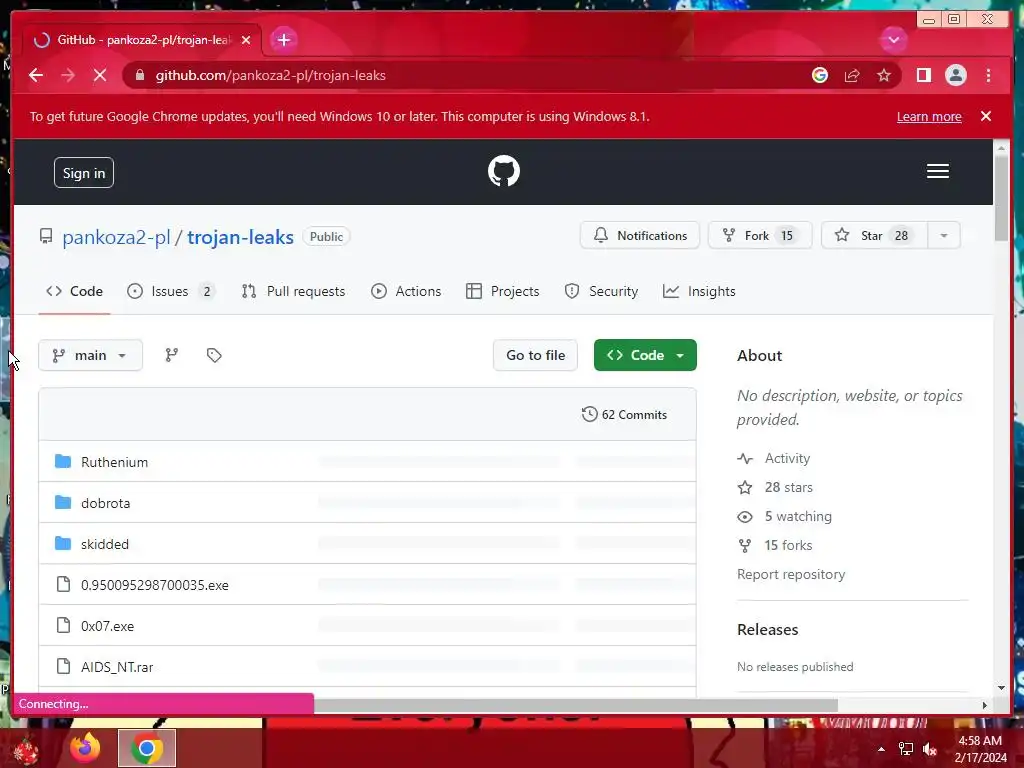
Task: Click the Sign in button
Action: pyautogui.click(x=84, y=173)
